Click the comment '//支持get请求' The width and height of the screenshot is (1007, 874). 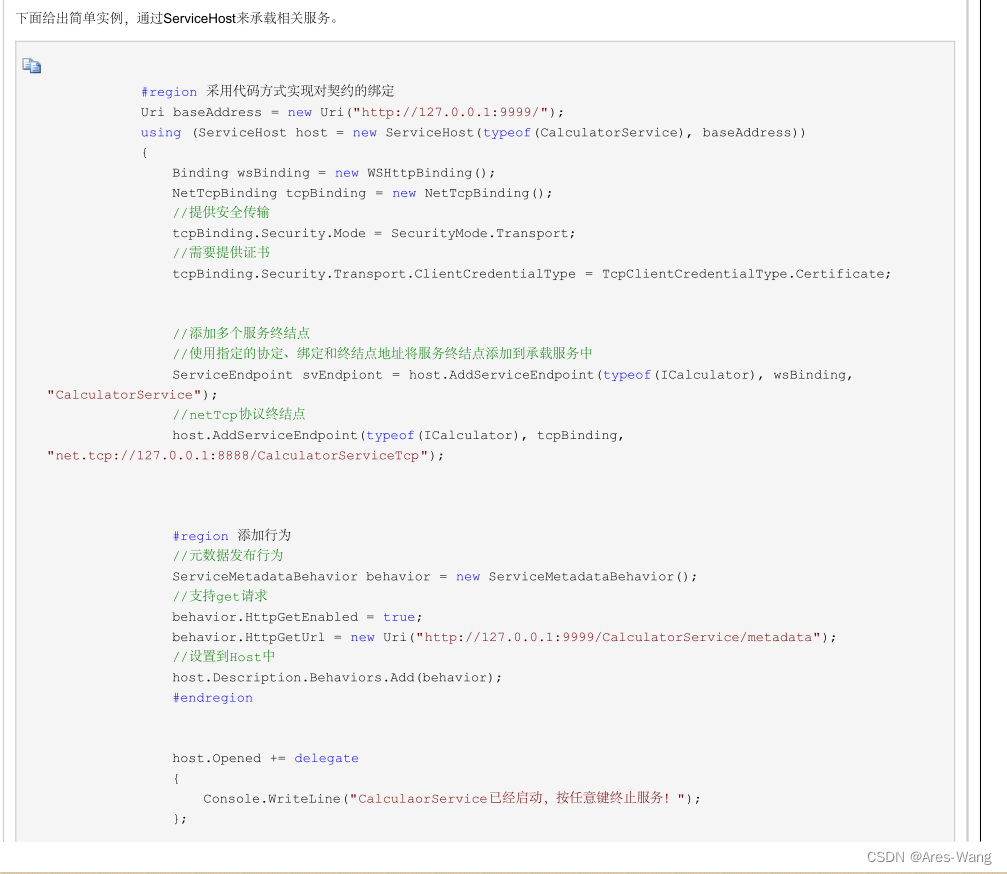tap(220, 596)
